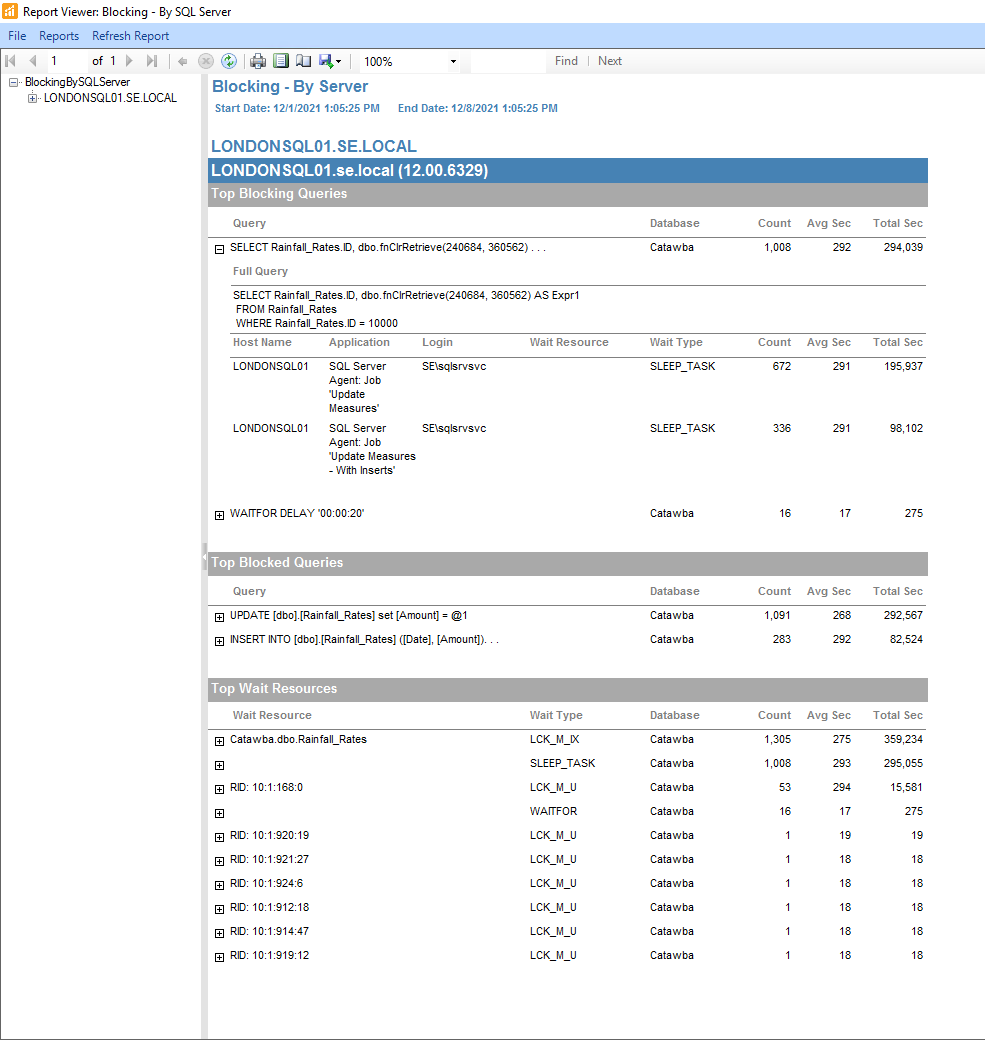Expand INSERT INTO Rainfall_Rates blocked query
Viewport: 985px width, 1040px height.
point(220,641)
